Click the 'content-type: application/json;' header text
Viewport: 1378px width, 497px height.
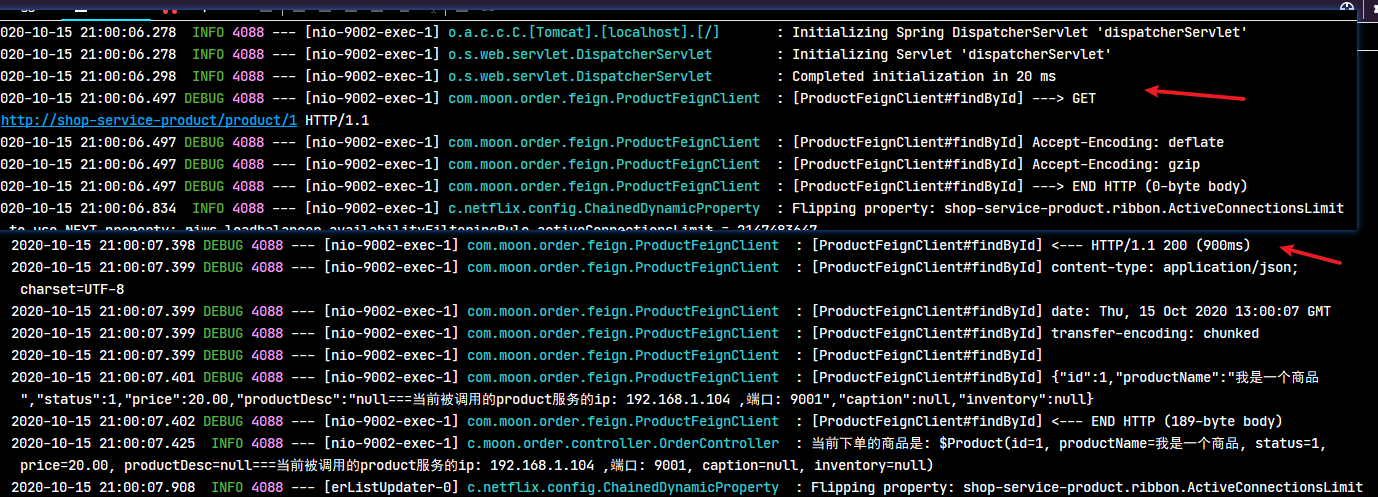pos(1175,267)
